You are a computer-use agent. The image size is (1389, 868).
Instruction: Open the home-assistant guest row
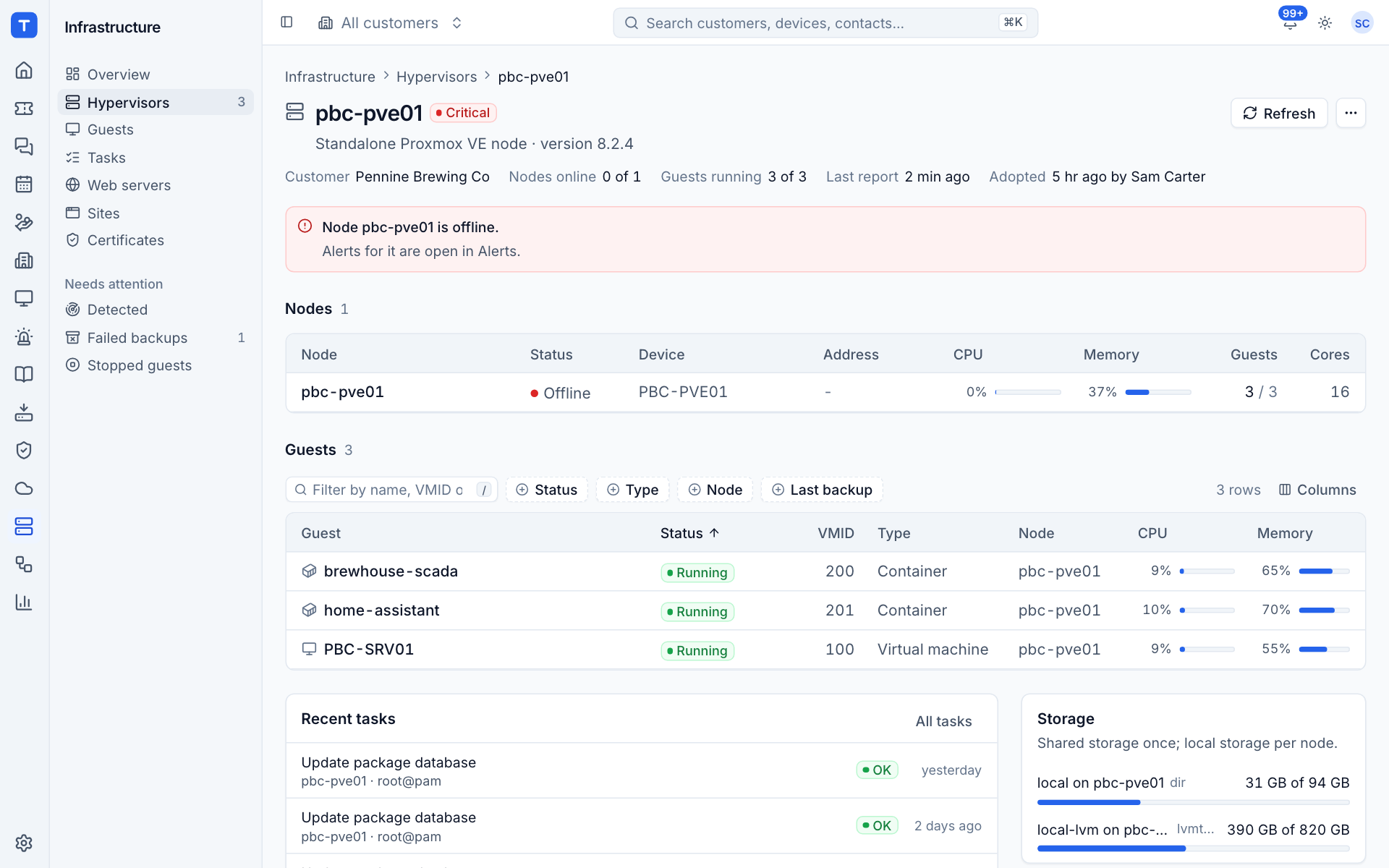coord(825,610)
